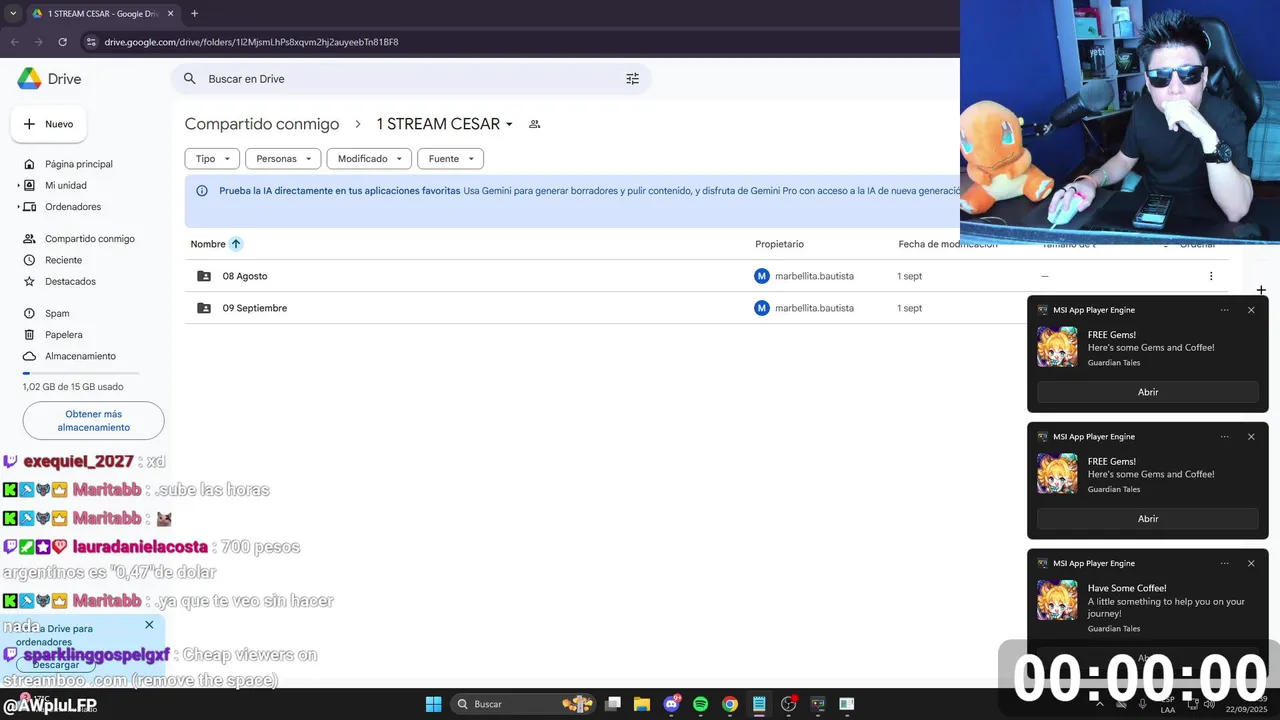1280x720 pixels.
Task: Click Abrir on first FREE Gems notification
Action: pos(1148,392)
